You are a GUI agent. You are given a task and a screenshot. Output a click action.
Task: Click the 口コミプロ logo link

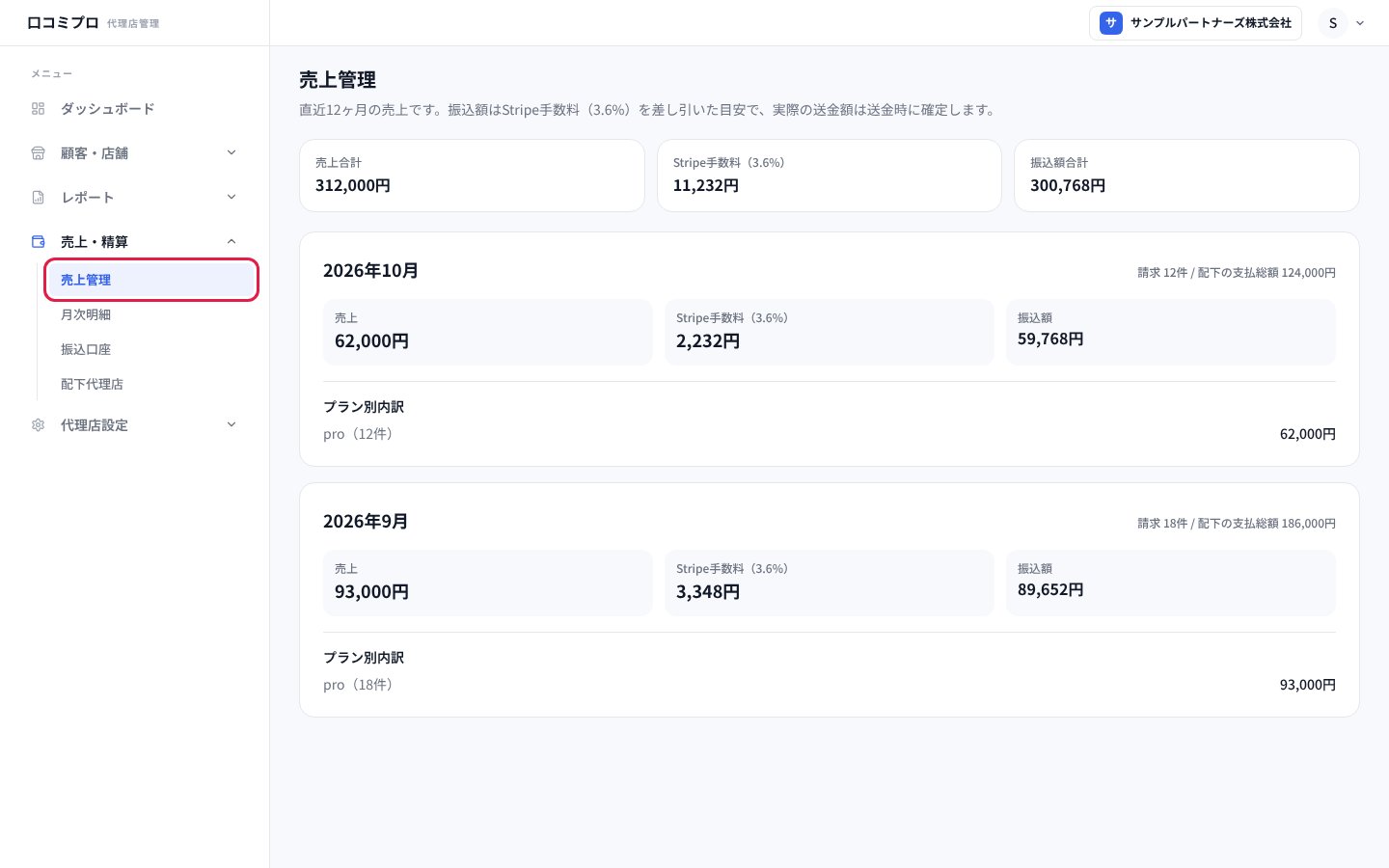point(63,22)
